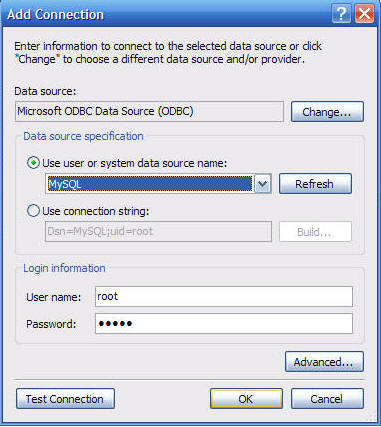Screen dimensions: 381x427
Task: Refresh the data source name list
Action: pyautogui.click(x=315, y=184)
